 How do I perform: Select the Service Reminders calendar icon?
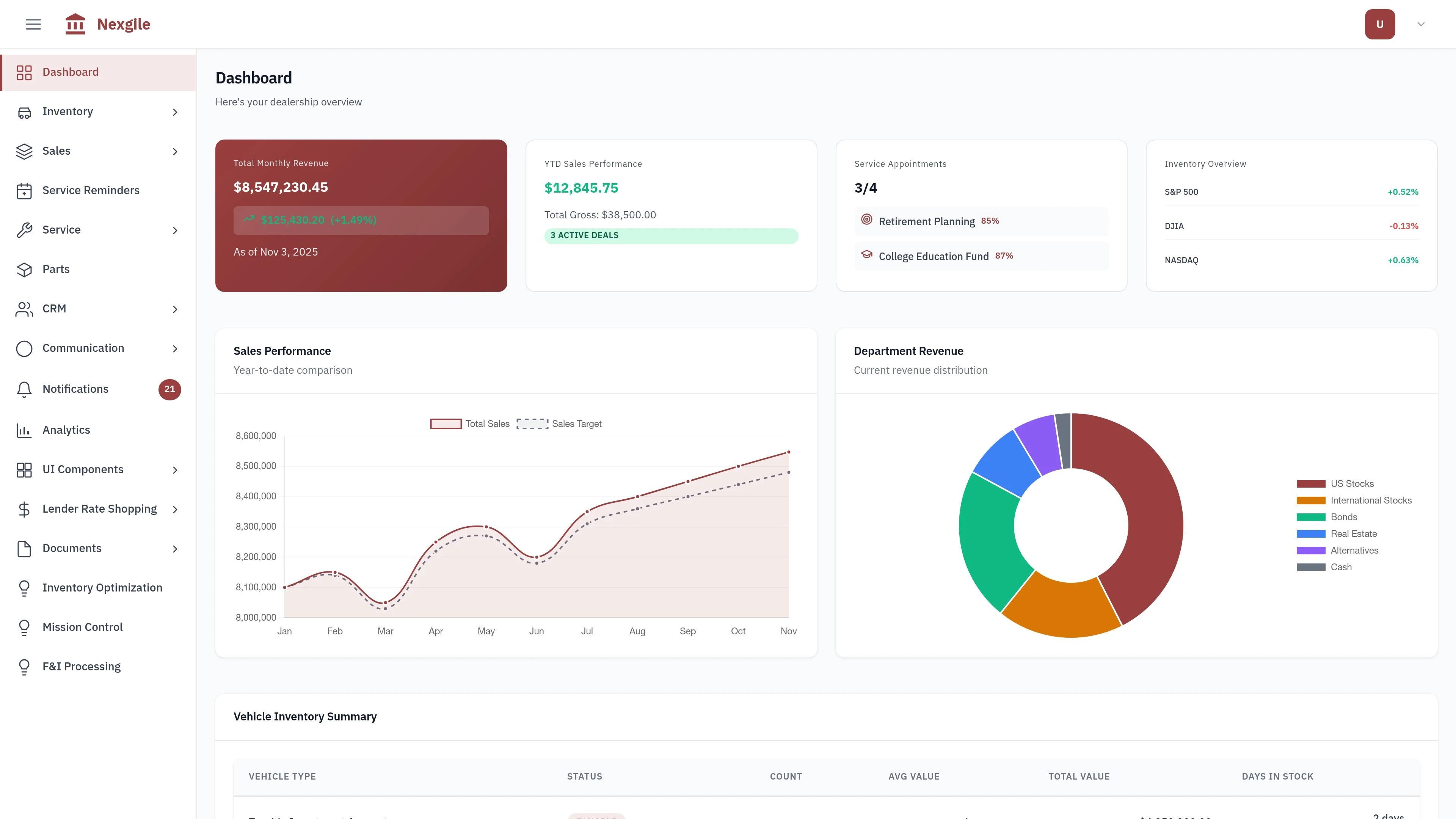(24, 190)
